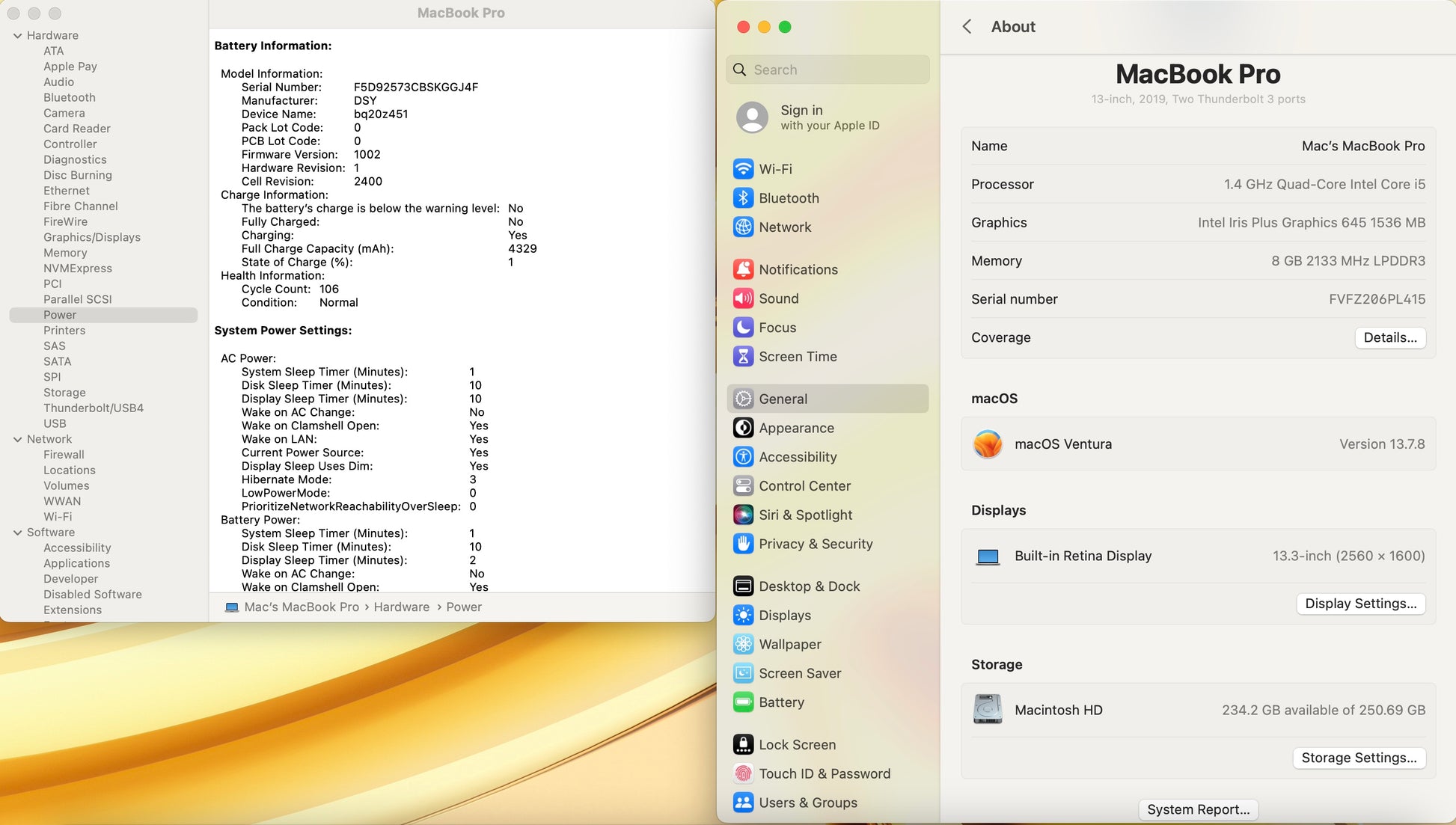Select Graphics/Displays in the Hardware list
Screen dimensions: 1456x825
pyautogui.click(x=91, y=237)
